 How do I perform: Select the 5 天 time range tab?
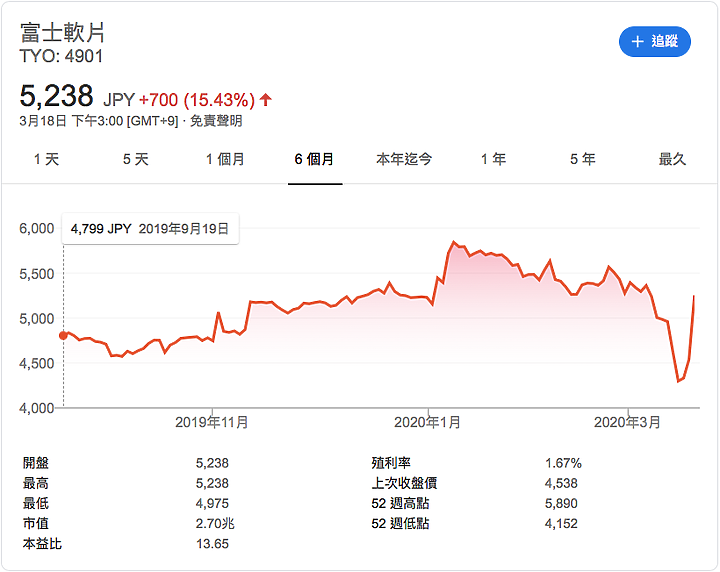point(135,159)
